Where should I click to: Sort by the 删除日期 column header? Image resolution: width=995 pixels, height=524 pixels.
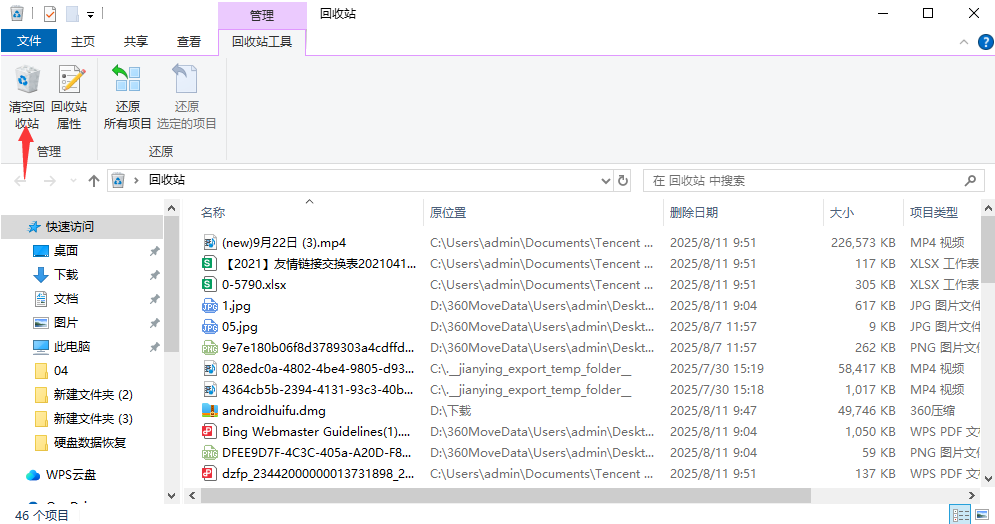click(693, 212)
